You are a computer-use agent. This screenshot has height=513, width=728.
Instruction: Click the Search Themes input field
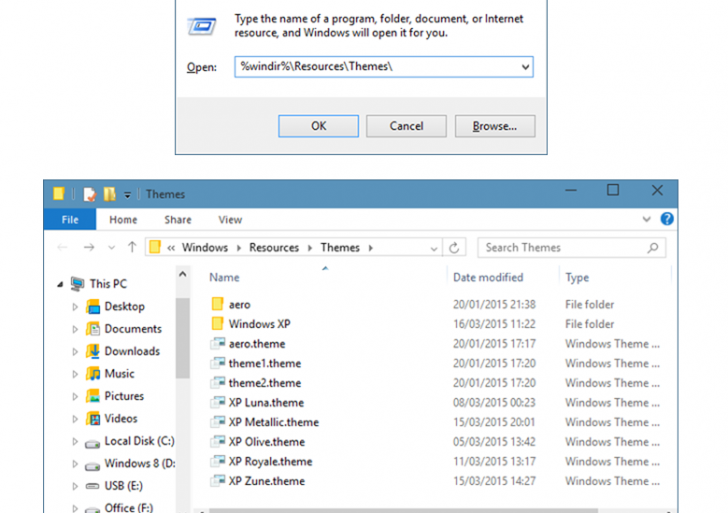click(560, 248)
